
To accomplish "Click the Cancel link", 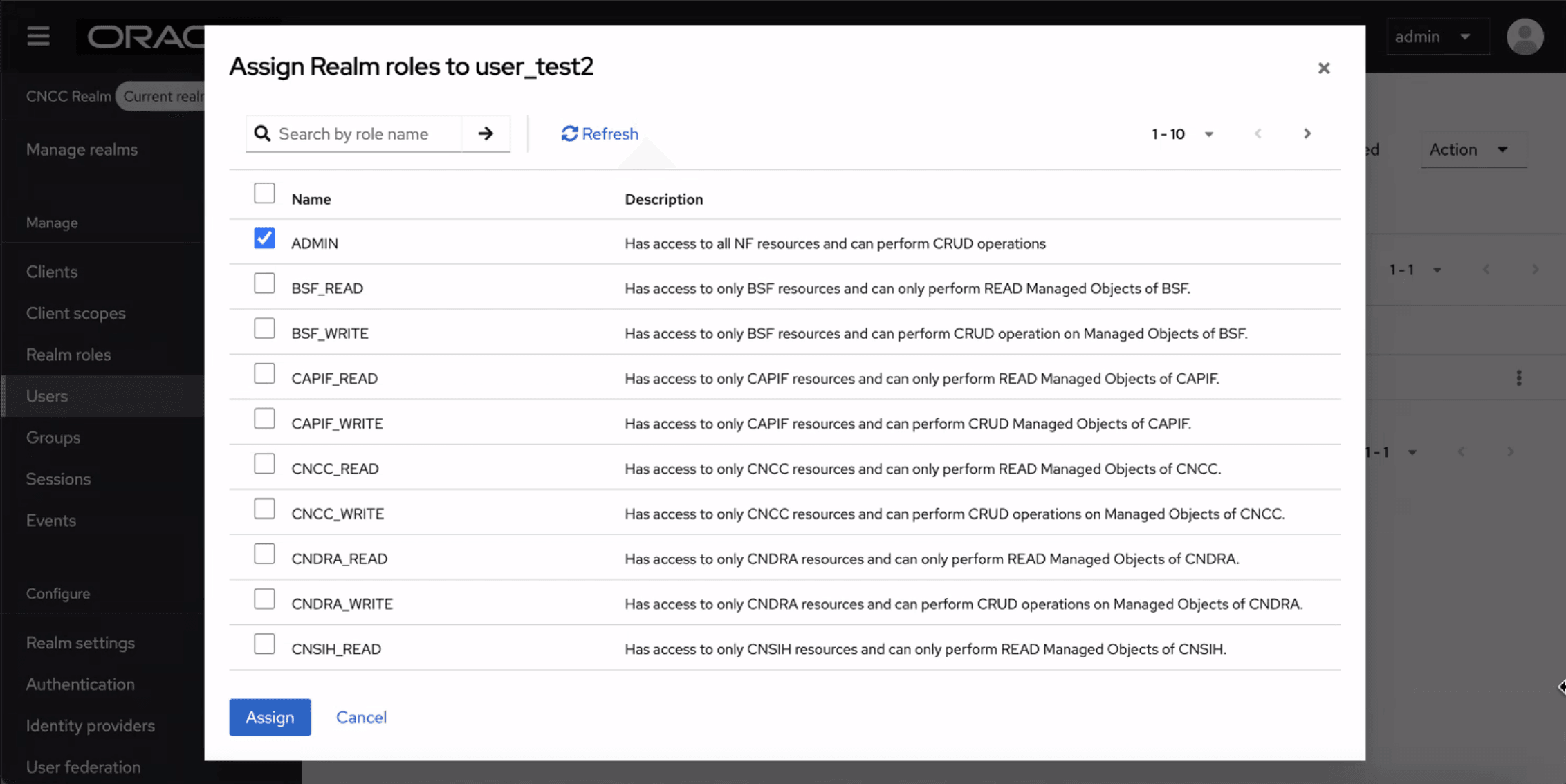I will (361, 717).
